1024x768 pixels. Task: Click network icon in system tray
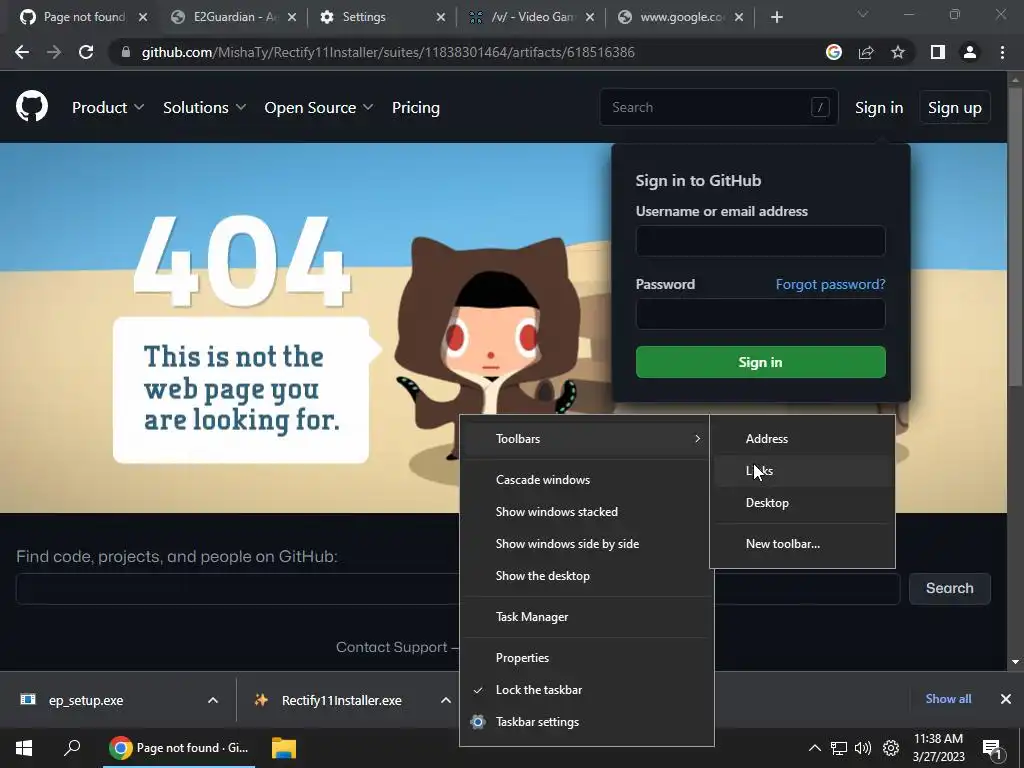point(839,748)
